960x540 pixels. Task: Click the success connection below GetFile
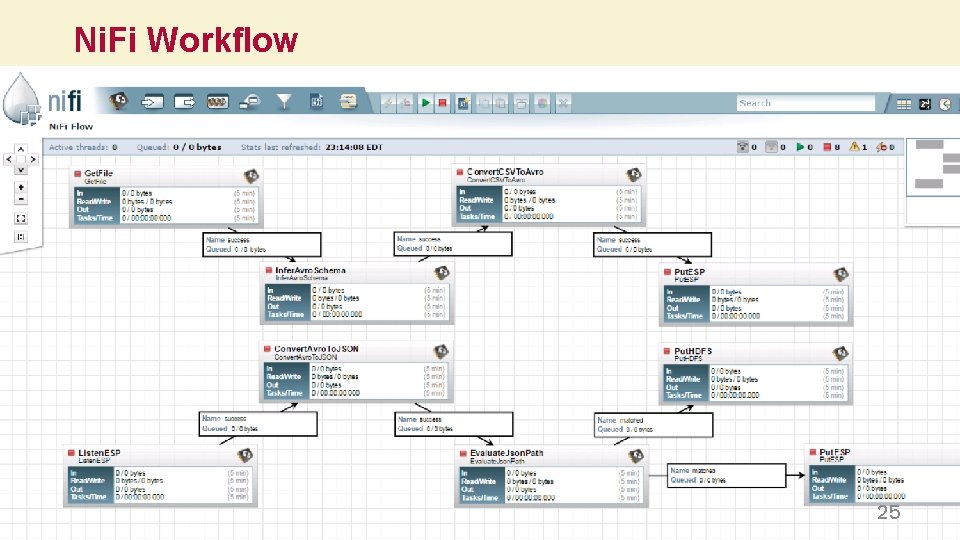point(262,244)
